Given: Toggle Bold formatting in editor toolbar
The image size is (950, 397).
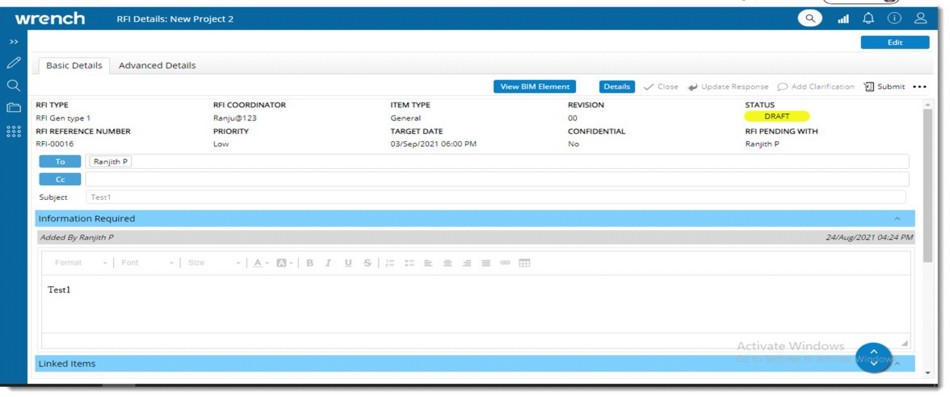Looking at the screenshot, I should pos(310,262).
